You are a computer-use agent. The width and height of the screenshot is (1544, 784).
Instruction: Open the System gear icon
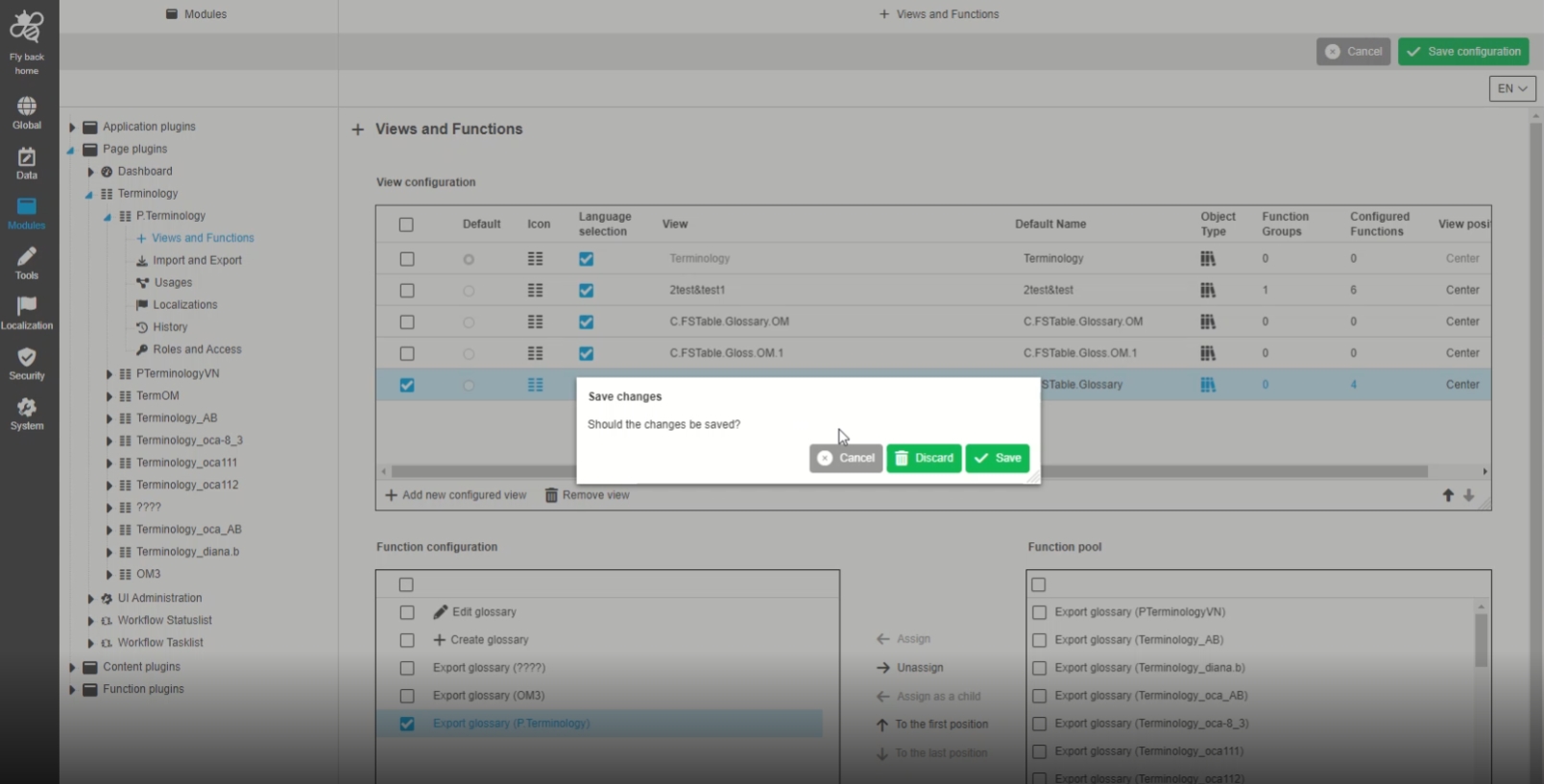pos(27,408)
